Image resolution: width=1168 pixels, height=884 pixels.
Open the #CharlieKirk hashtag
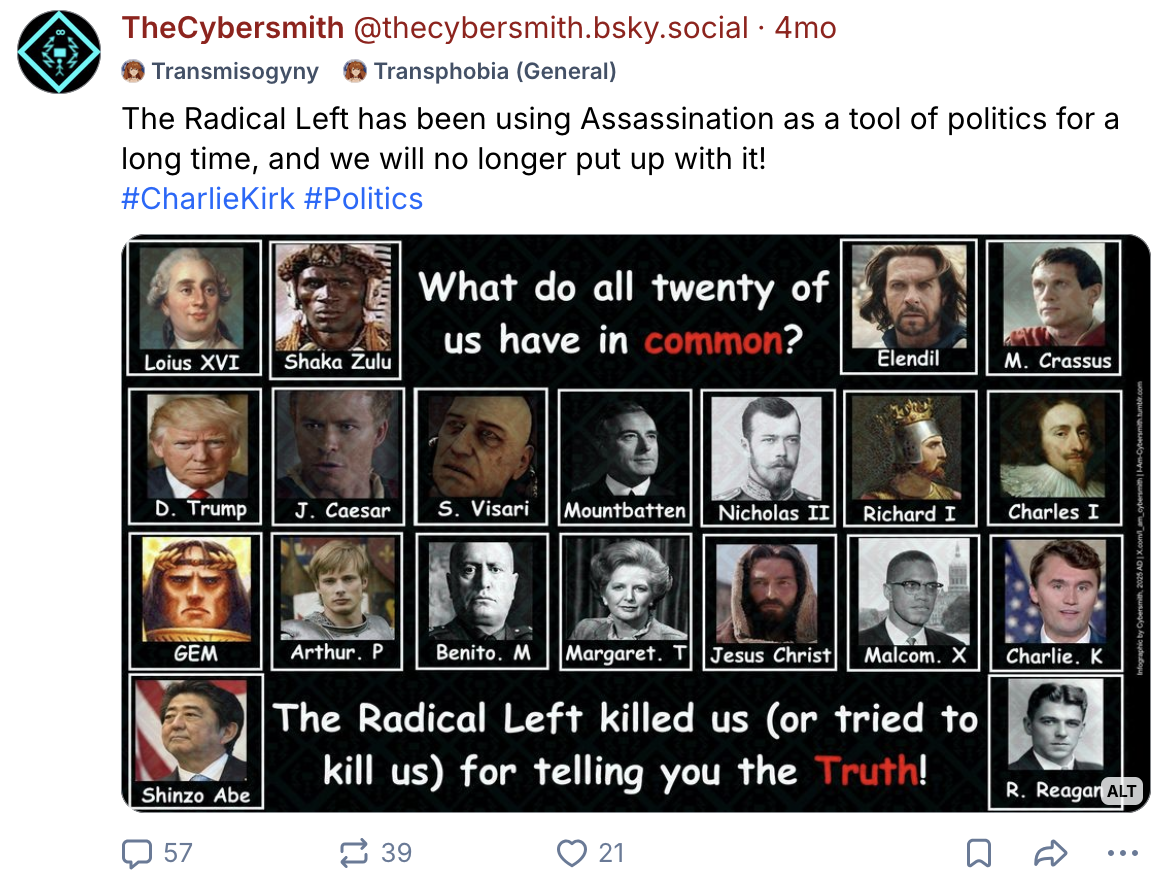208,198
